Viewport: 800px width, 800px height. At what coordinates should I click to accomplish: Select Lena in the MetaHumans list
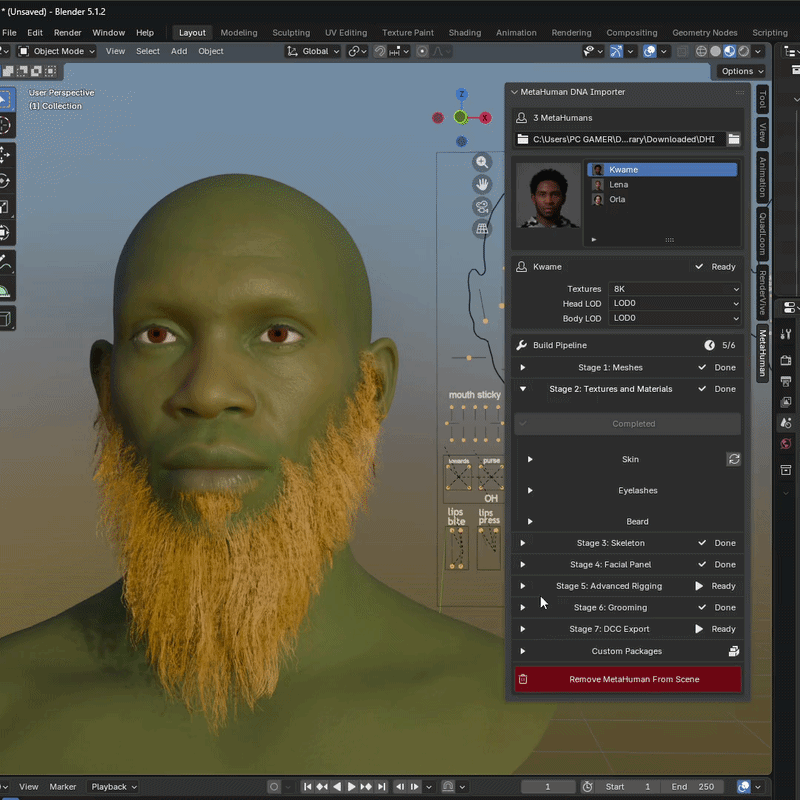pos(662,184)
